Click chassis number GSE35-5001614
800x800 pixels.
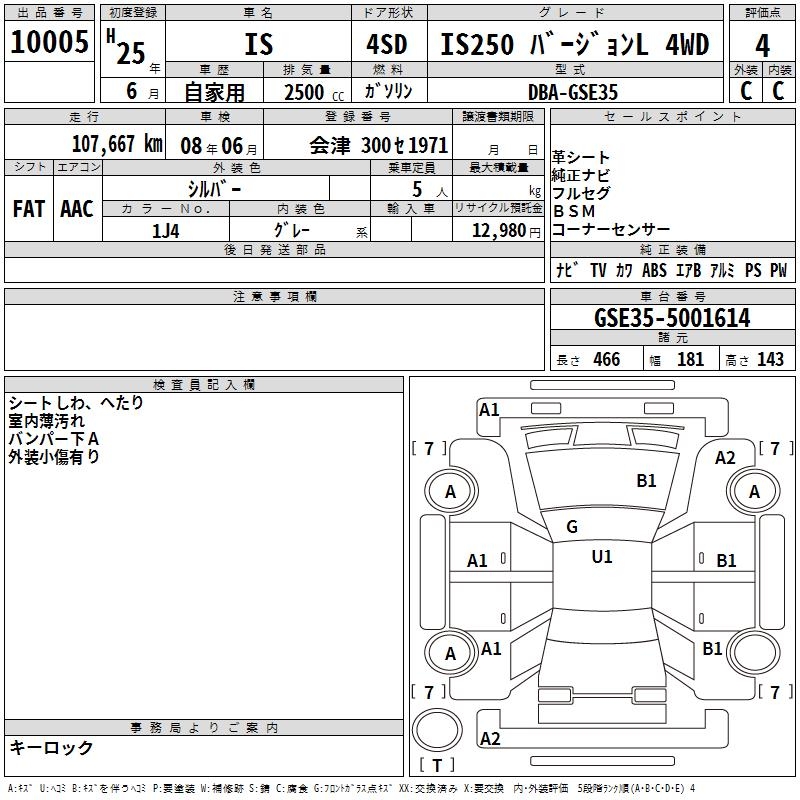pyautogui.click(x=672, y=318)
